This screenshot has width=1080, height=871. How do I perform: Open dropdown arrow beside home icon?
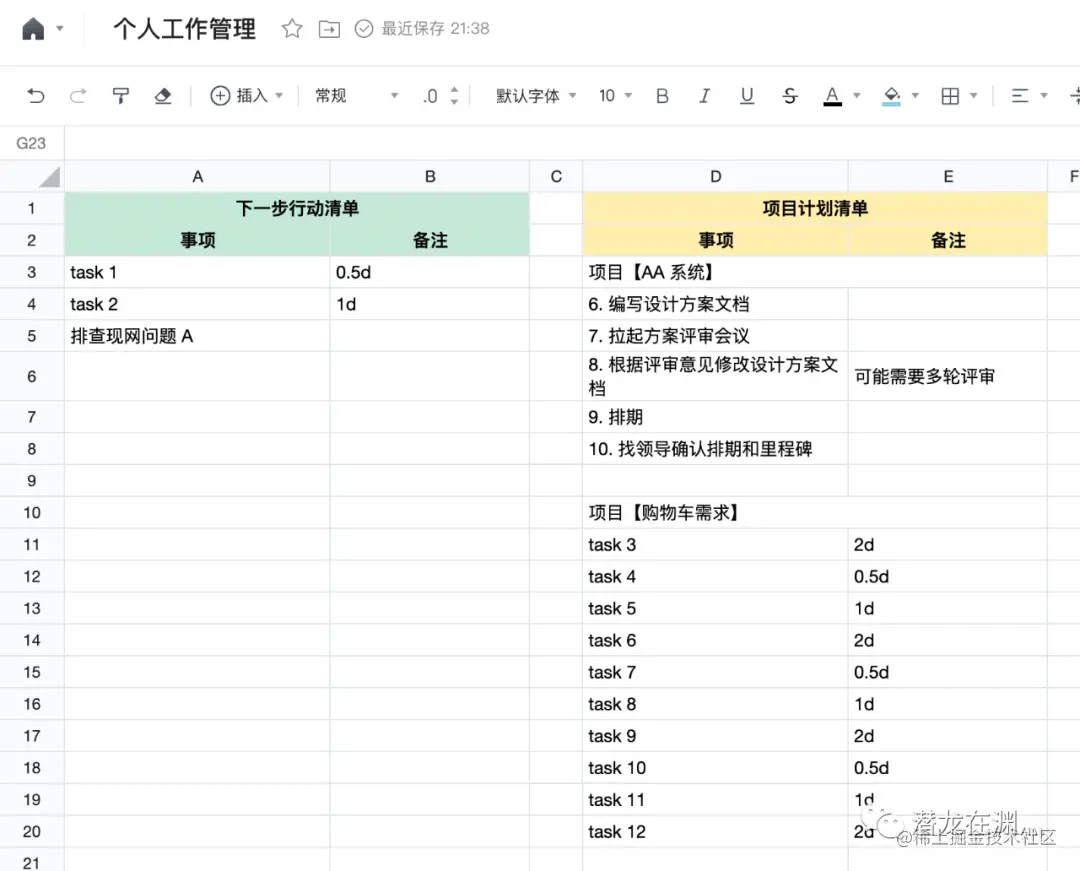60,29
